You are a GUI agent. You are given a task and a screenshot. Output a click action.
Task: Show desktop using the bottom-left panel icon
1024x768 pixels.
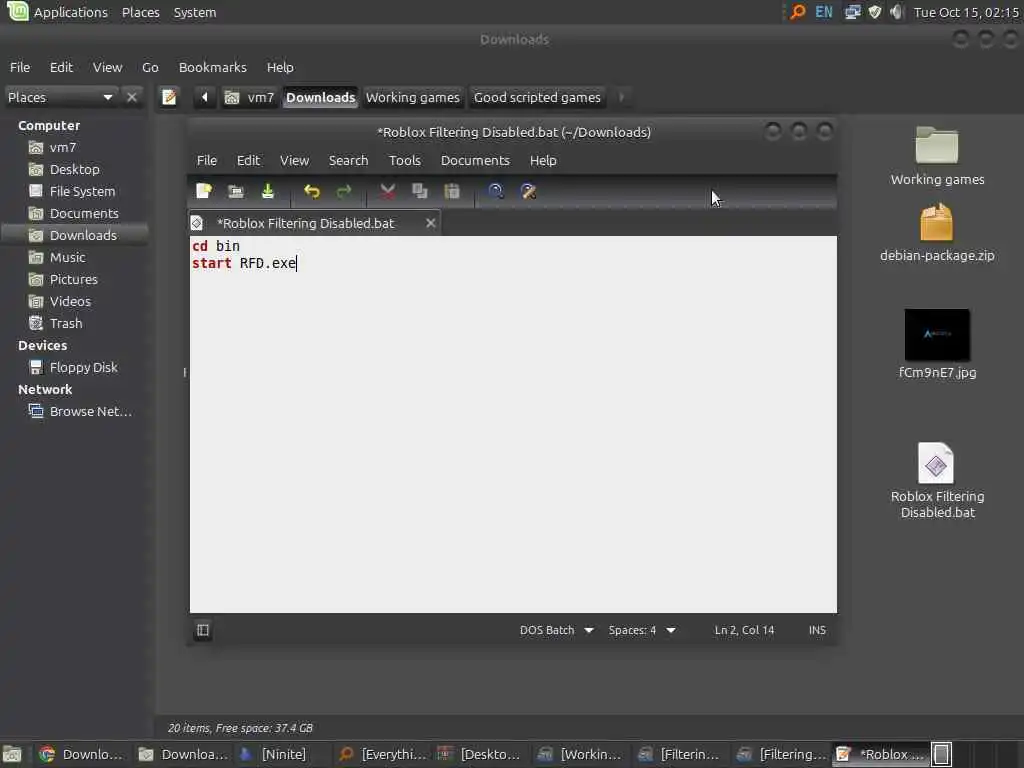(13, 754)
